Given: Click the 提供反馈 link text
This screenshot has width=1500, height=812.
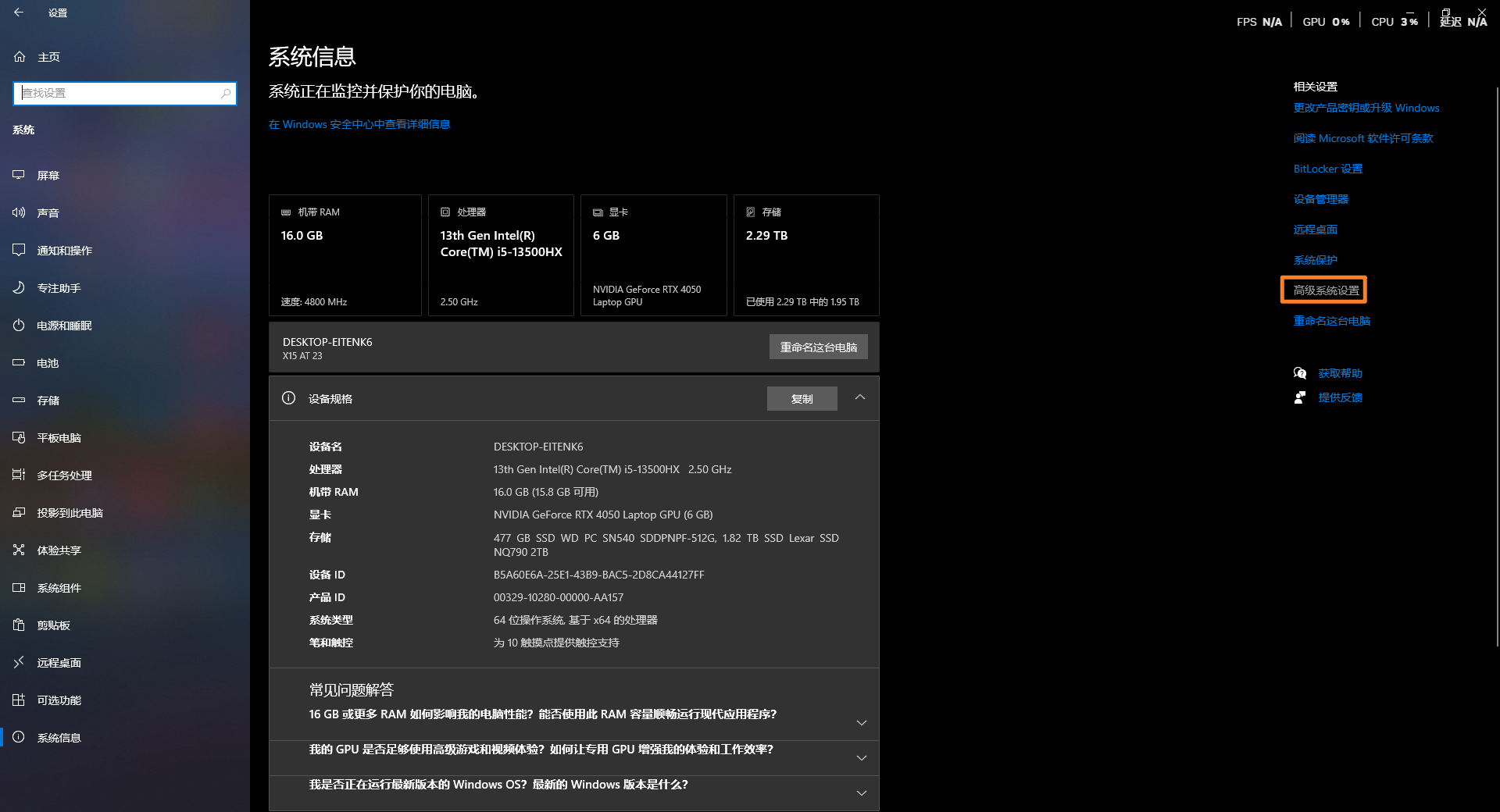Looking at the screenshot, I should pyautogui.click(x=1341, y=397).
